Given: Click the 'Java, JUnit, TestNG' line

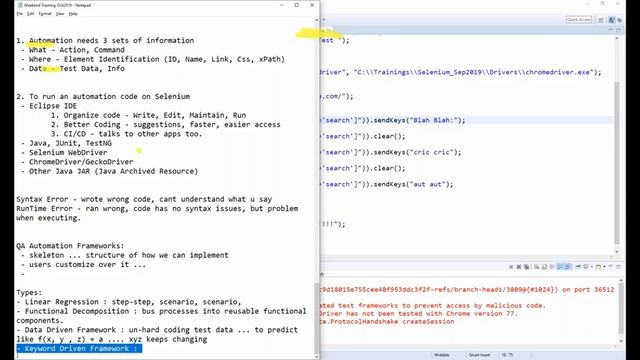Looking at the screenshot, I should pyautogui.click(x=66, y=143).
